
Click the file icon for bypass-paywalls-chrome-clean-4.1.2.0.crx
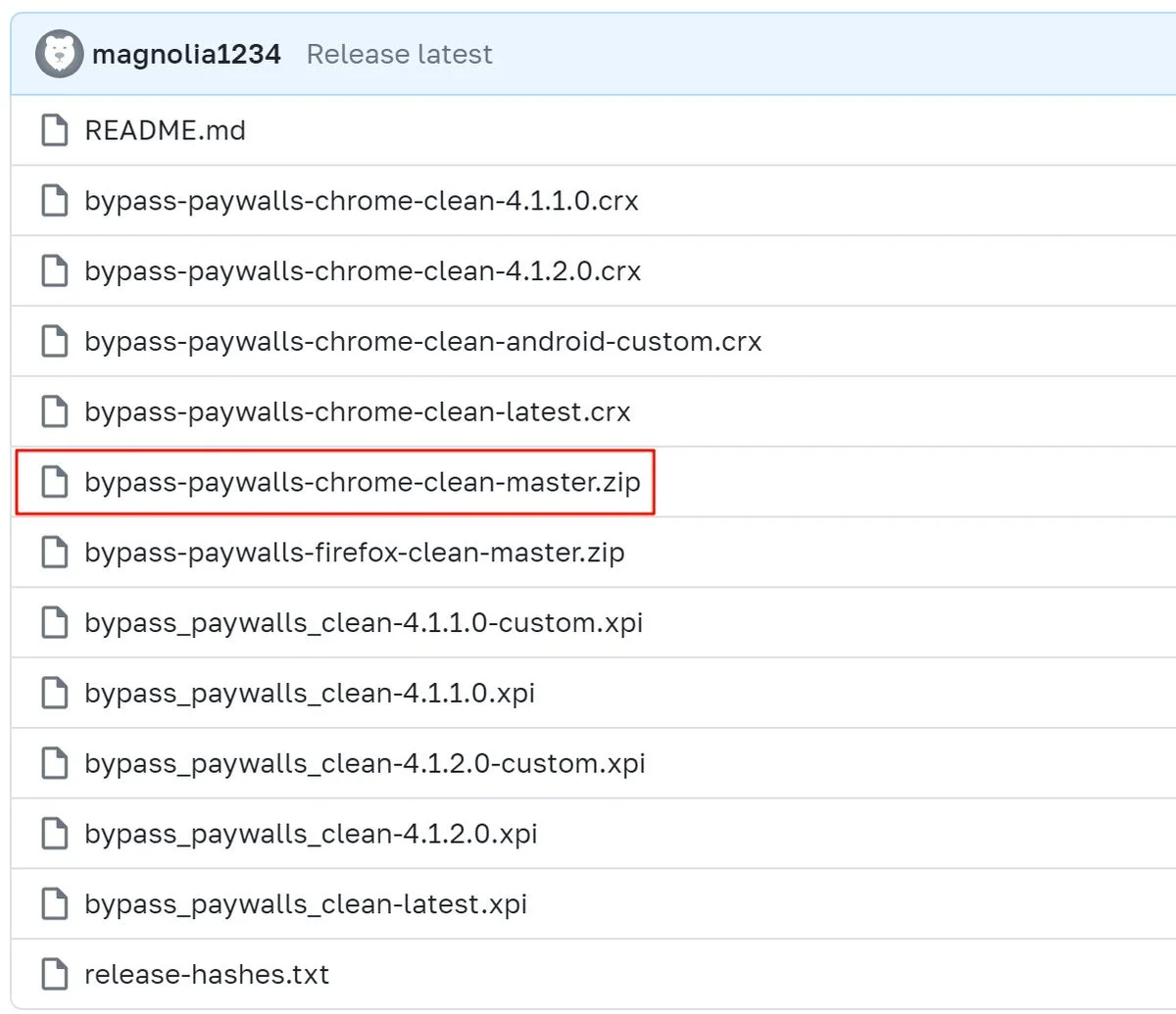click(x=54, y=271)
